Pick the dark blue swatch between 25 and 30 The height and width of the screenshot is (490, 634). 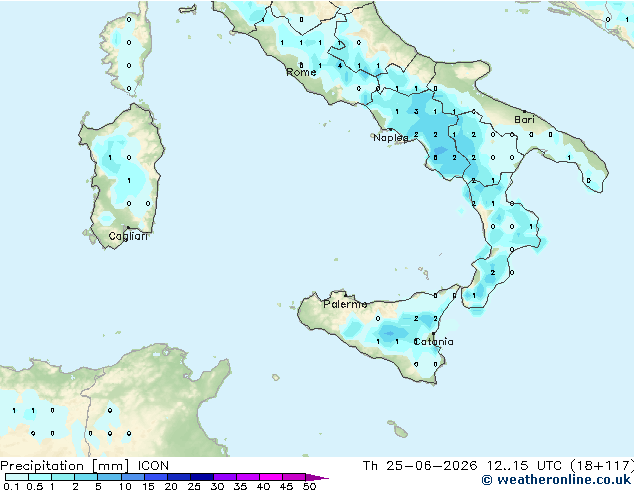[x=202, y=477]
